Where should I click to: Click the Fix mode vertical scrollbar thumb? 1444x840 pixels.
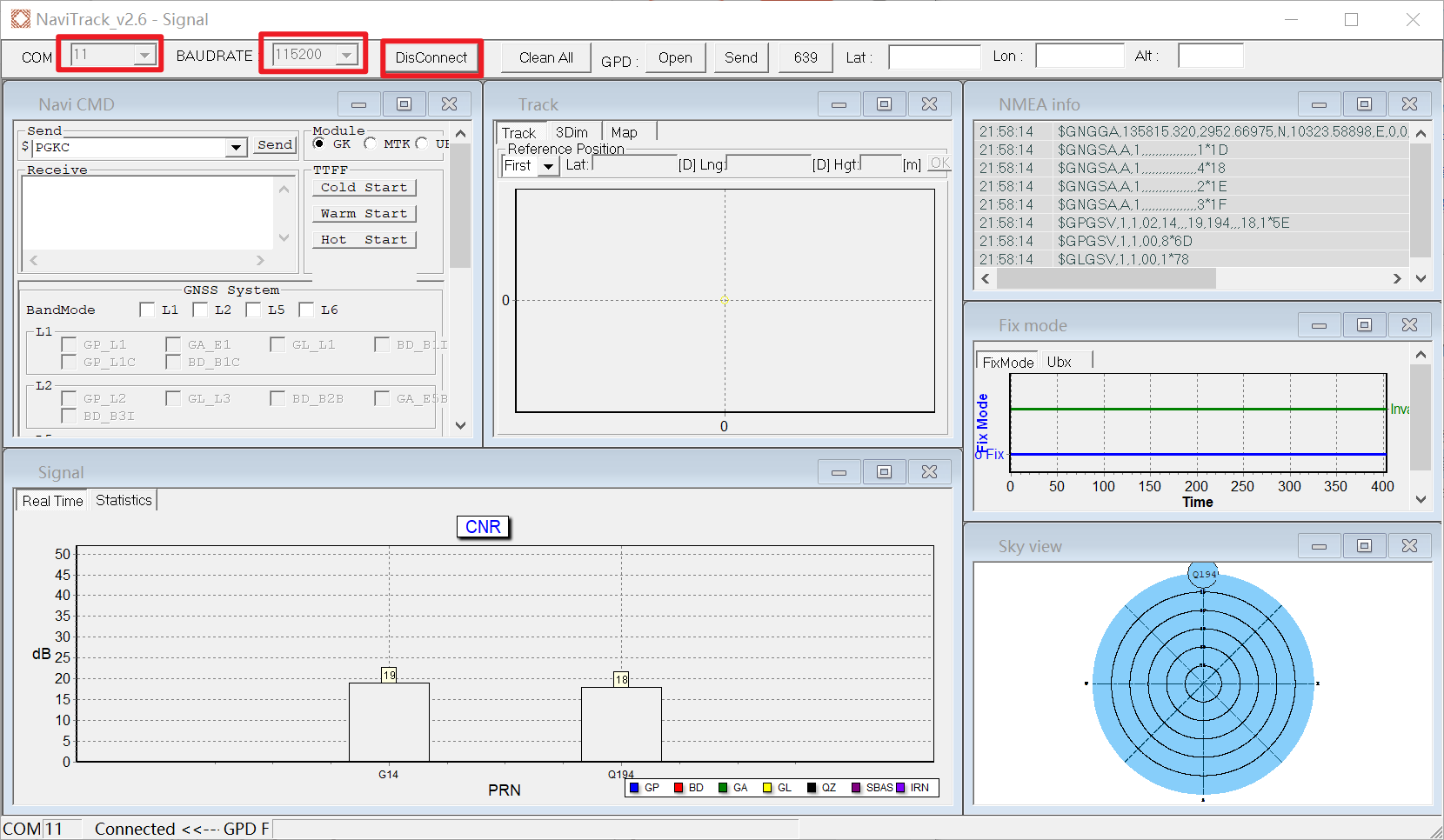click(1421, 417)
